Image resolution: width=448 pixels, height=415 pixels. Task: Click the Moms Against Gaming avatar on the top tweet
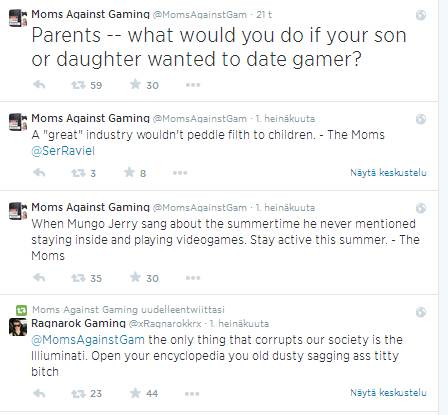pos(18,18)
